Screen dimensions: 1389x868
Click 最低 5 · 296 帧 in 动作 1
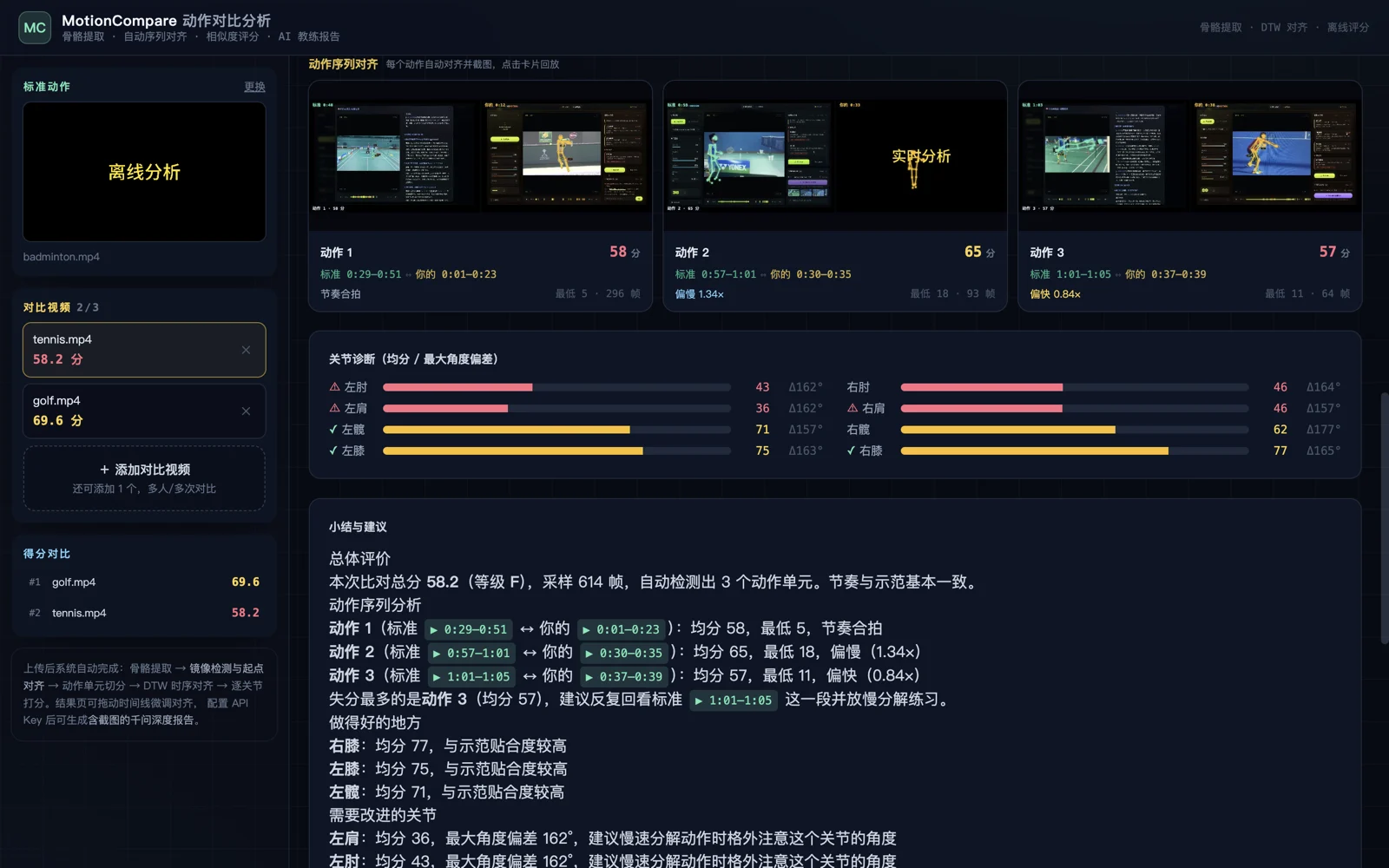598,294
